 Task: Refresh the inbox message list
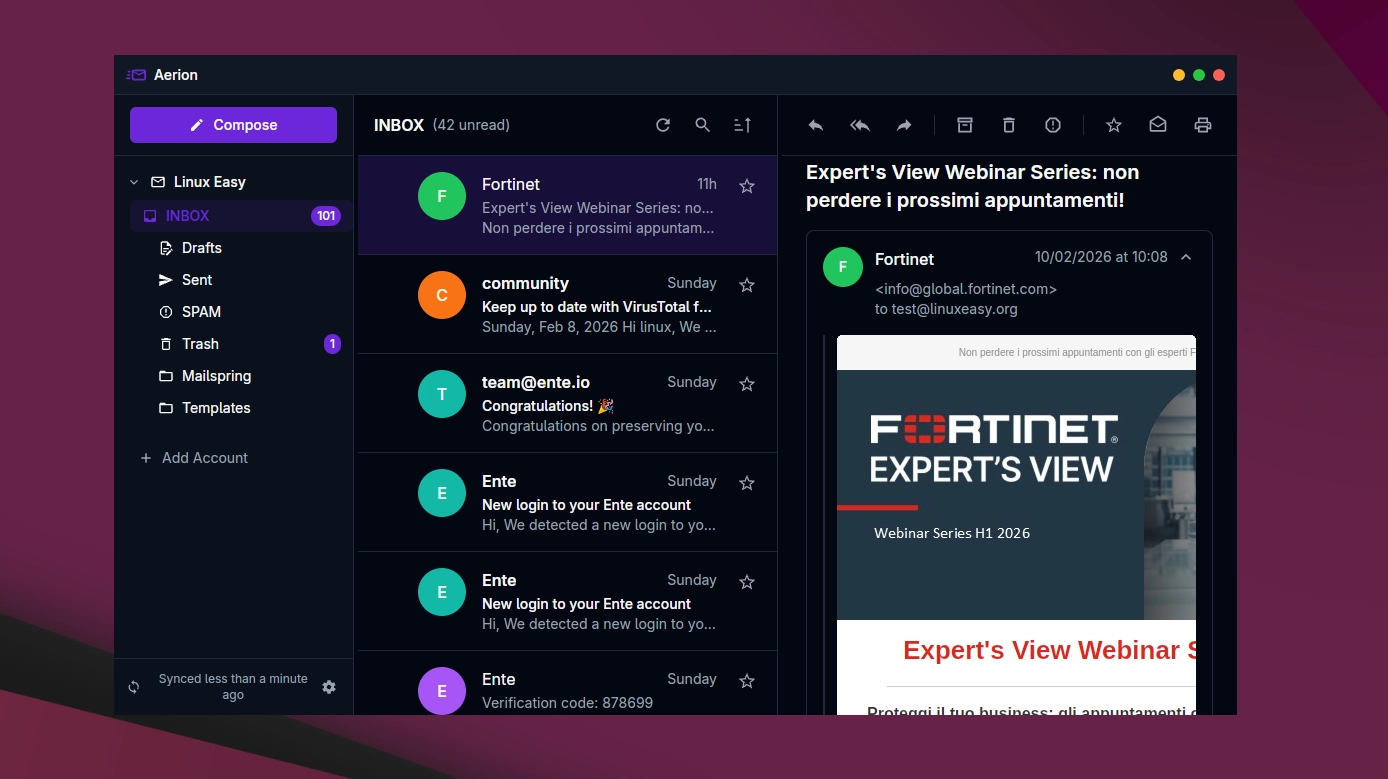pyautogui.click(x=662, y=125)
